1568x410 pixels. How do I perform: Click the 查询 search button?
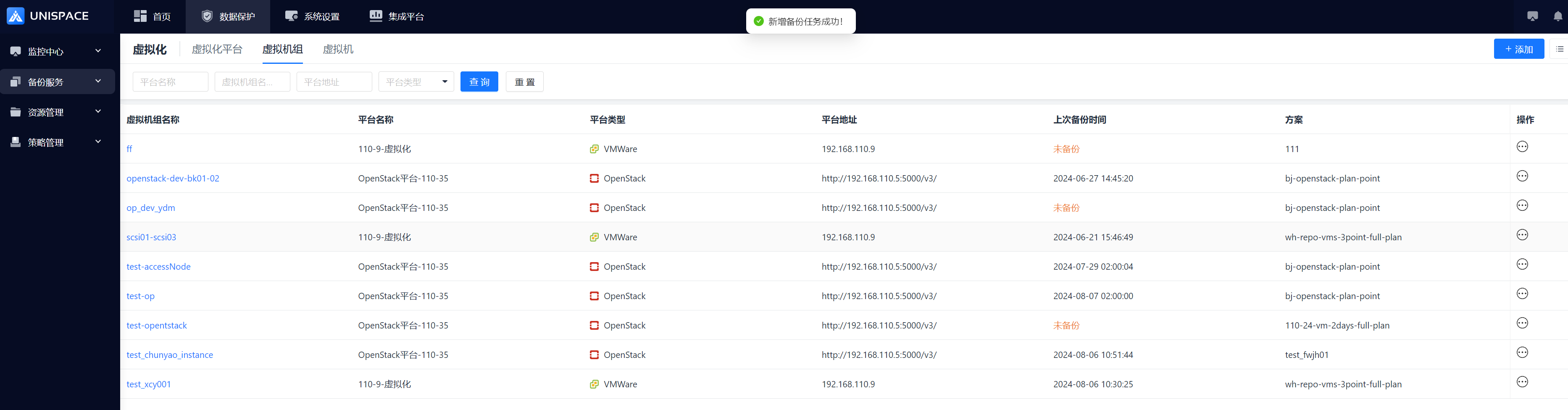[x=479, y=82]
